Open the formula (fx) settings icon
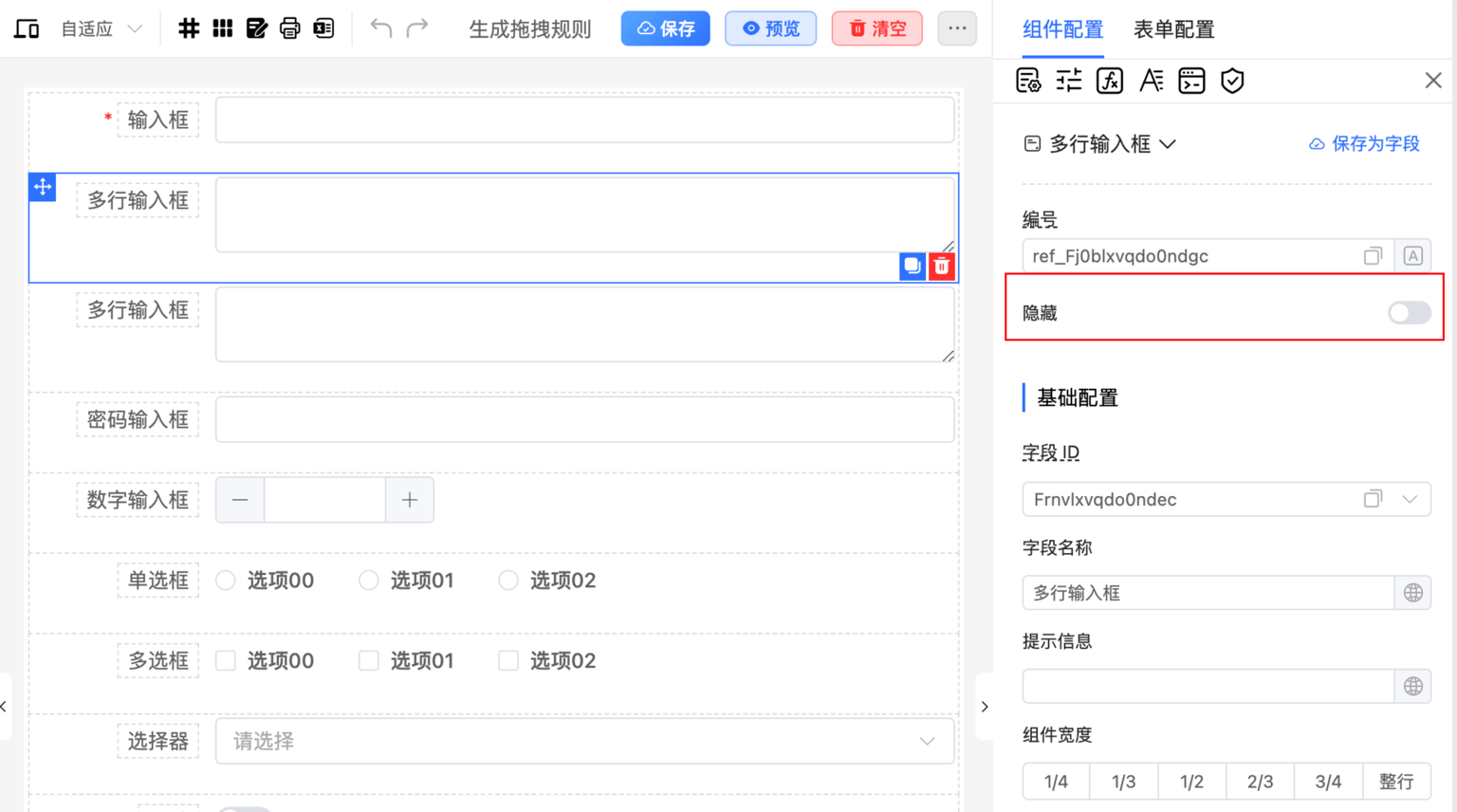 1110,82
